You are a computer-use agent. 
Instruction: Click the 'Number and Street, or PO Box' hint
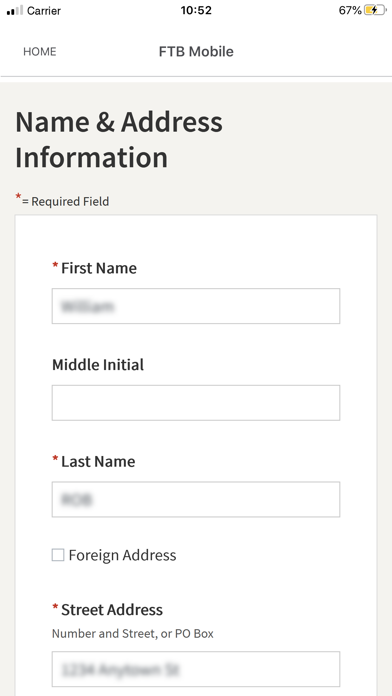(133, 633)
